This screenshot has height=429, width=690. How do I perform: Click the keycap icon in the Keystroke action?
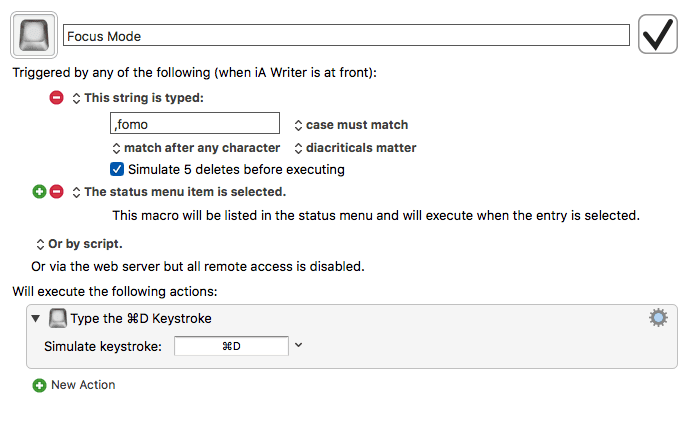(x=58, y=318)
